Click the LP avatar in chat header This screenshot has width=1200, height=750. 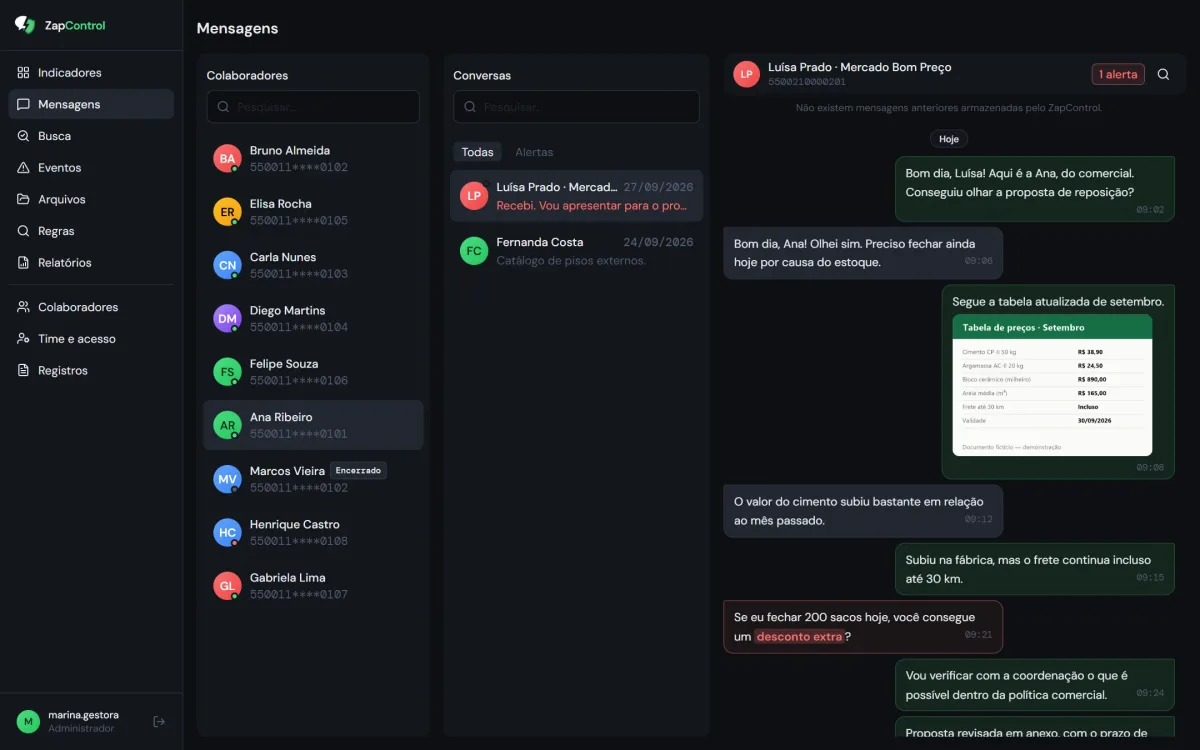point(746,74)
